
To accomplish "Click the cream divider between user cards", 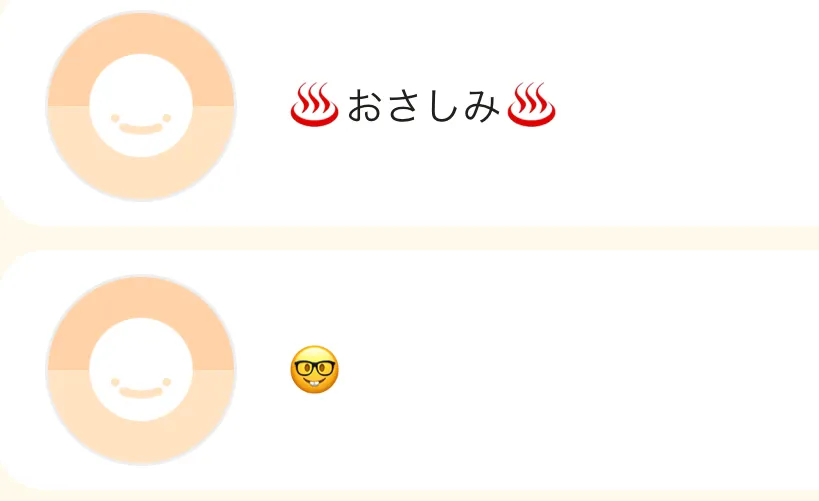I will tap(410, 238).
